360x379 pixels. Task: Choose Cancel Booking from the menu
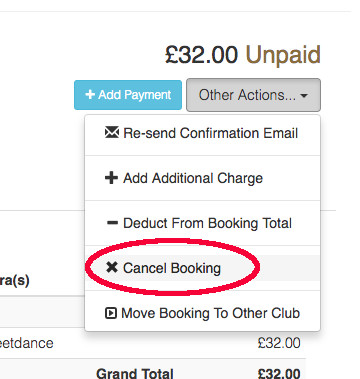(202, 268)
